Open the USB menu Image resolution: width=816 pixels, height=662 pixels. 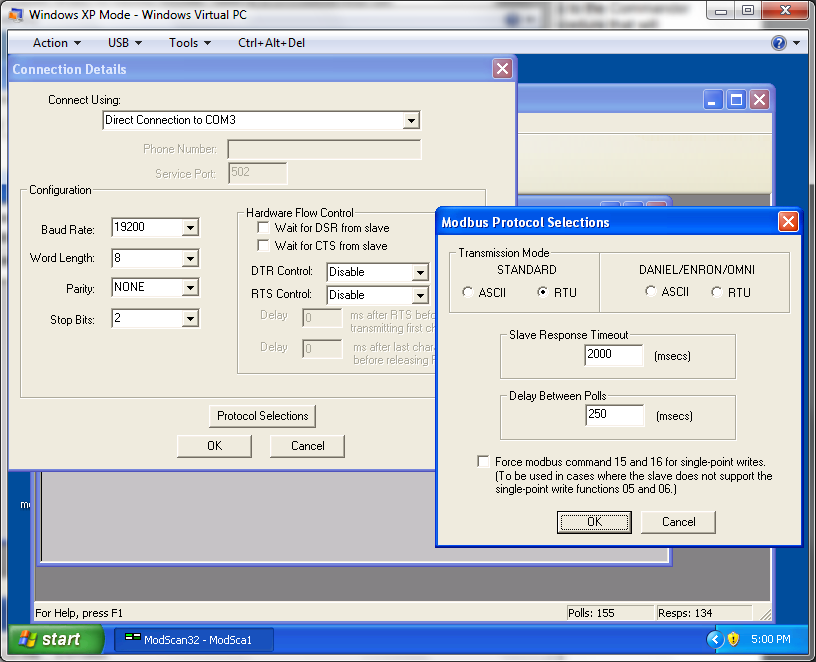click(124, 43)
